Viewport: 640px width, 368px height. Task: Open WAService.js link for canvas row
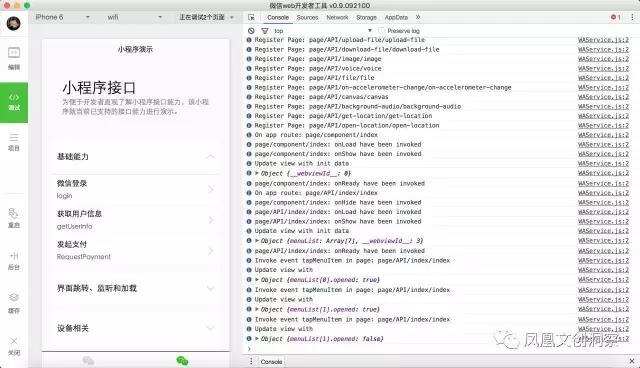(x=603, y=97)
